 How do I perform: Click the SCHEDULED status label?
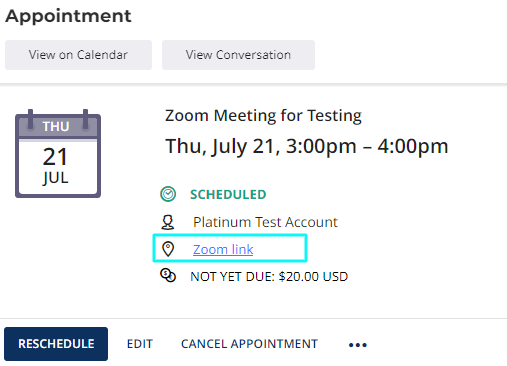tap(228, 194)
